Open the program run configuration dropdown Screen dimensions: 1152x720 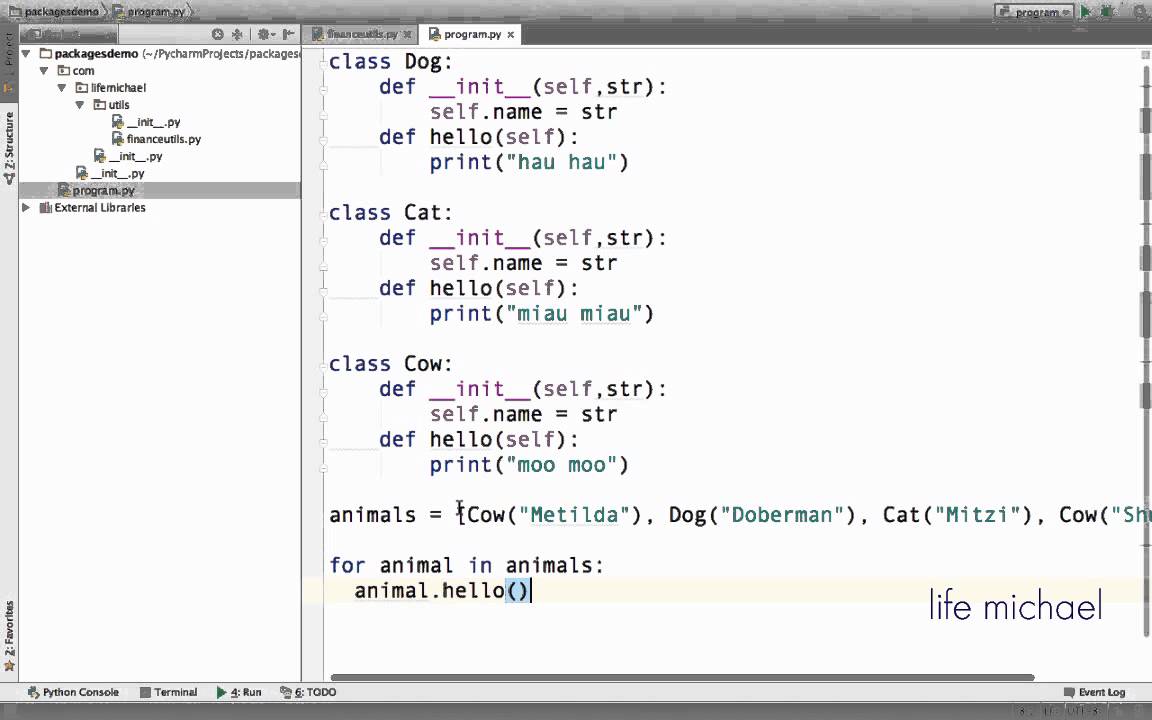point(1034,12)
